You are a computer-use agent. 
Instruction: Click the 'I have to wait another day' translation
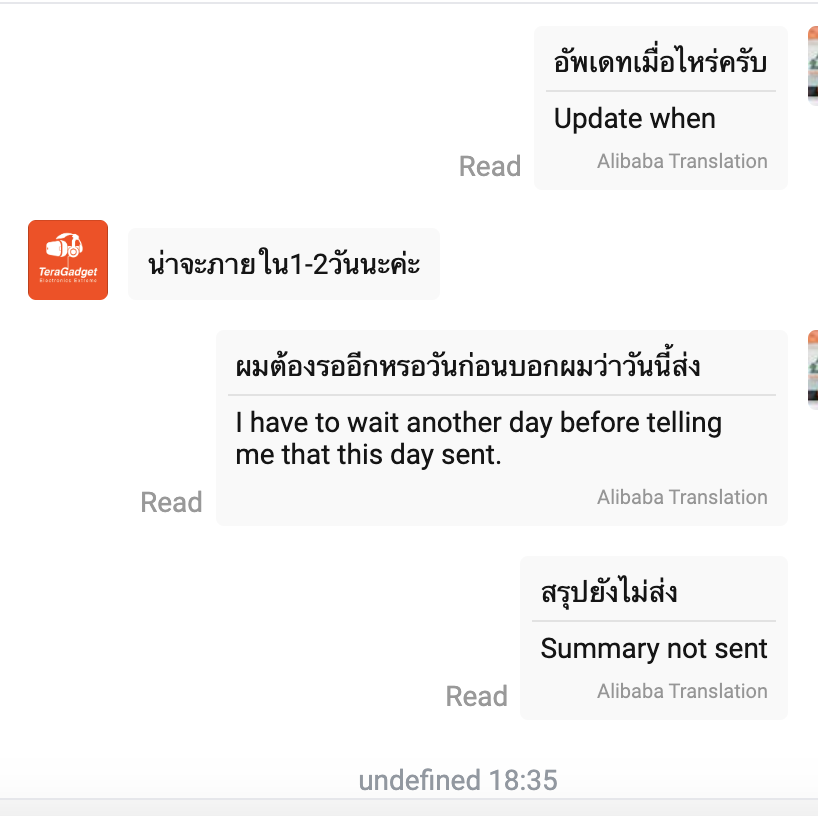click(478, 438)
